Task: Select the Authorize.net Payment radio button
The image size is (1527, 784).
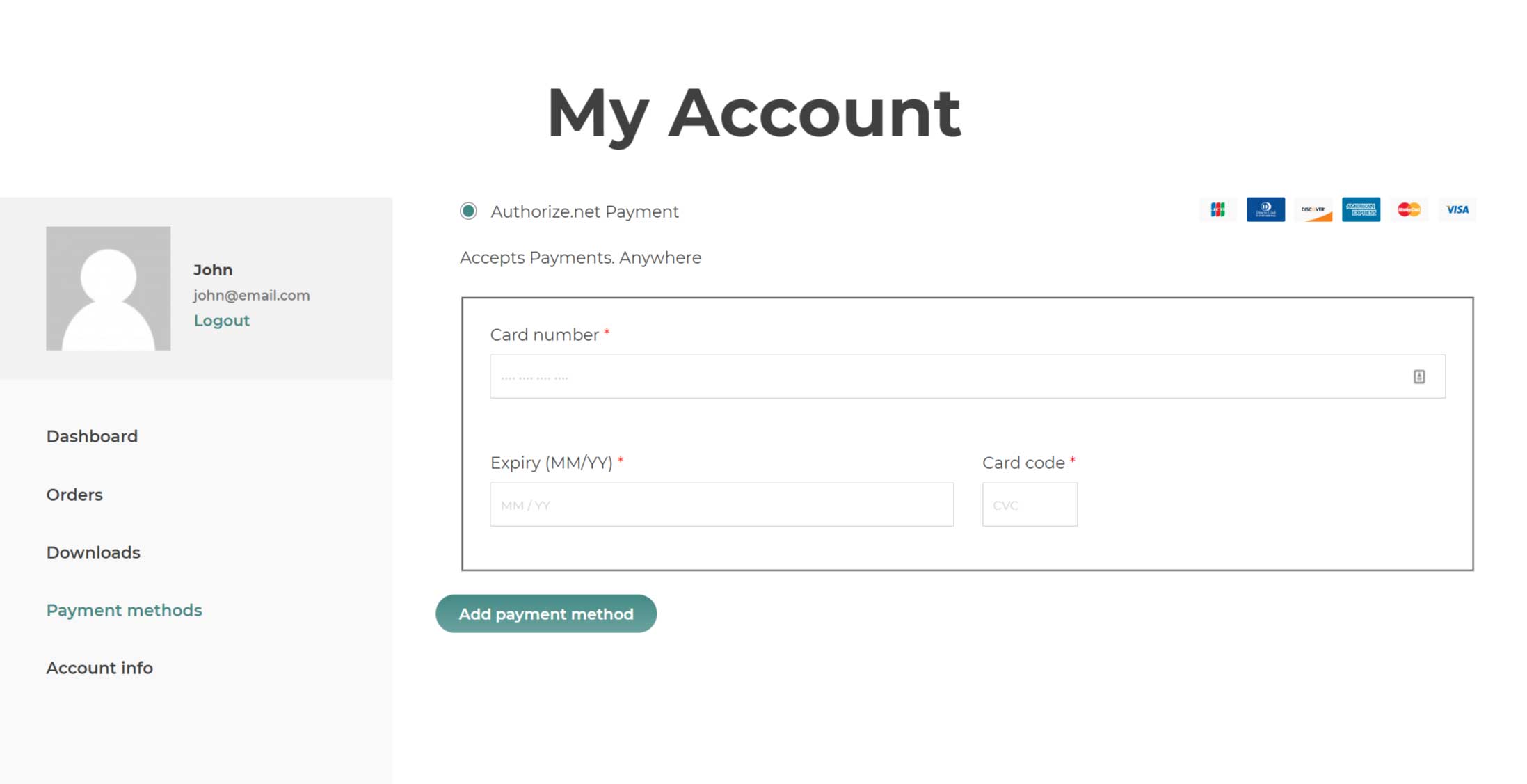Action: 468,211
